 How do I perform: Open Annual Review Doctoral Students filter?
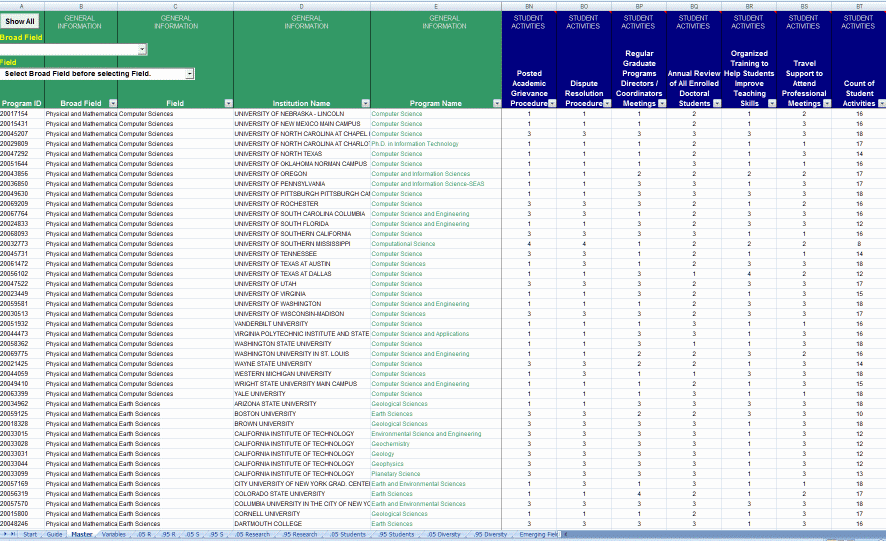click(x=717, y=103)
